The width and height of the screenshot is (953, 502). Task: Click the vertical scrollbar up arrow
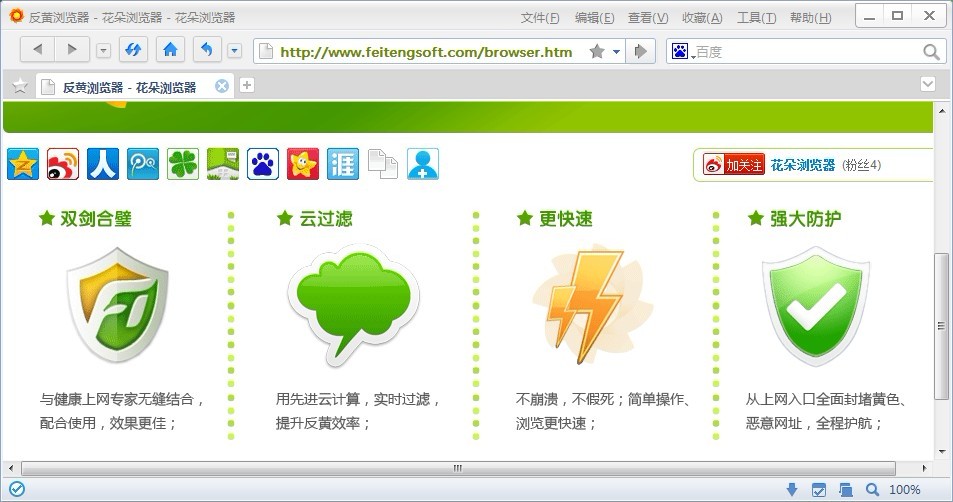(941, 111)
